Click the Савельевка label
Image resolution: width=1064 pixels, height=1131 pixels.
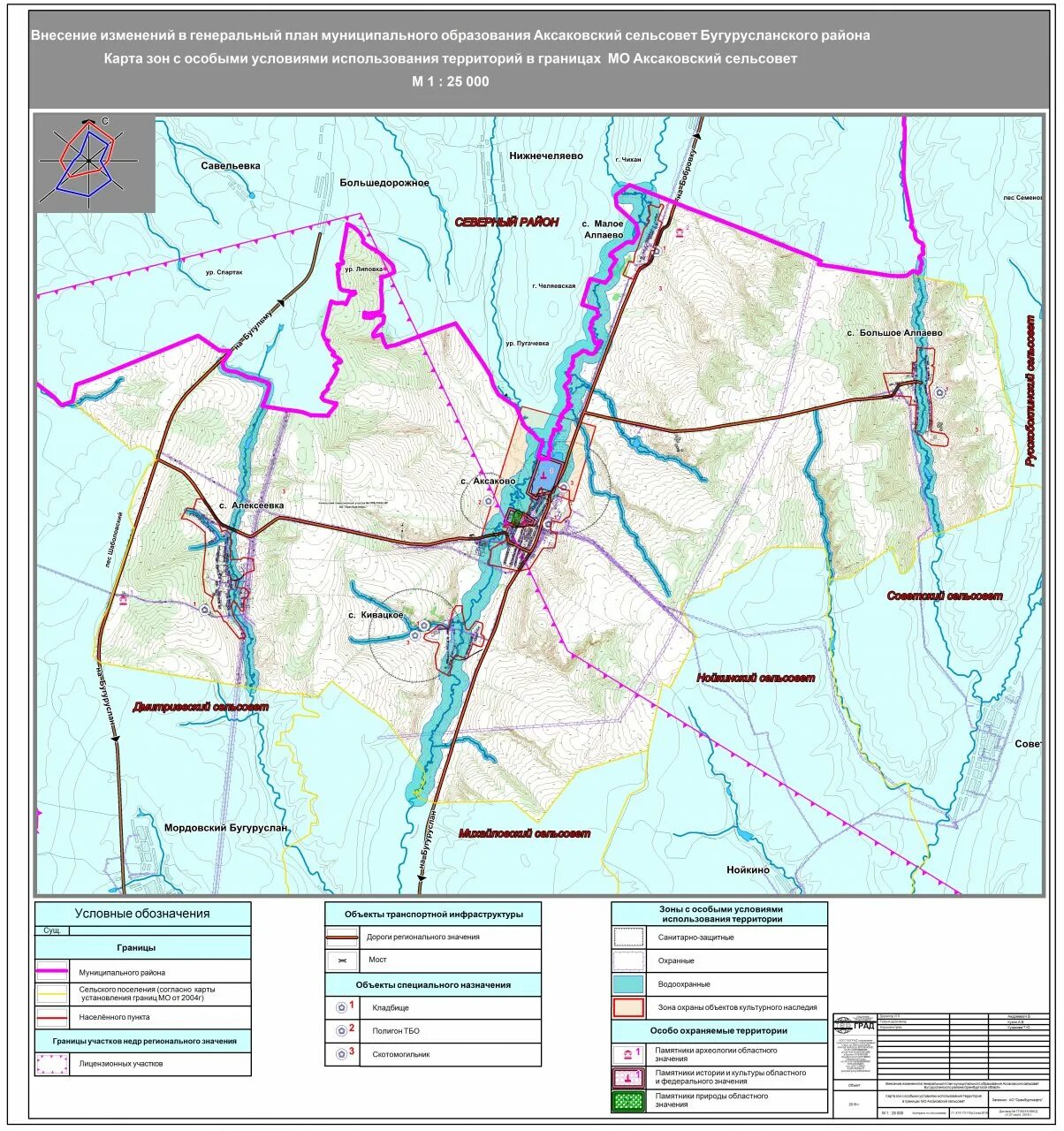point(231,165)
